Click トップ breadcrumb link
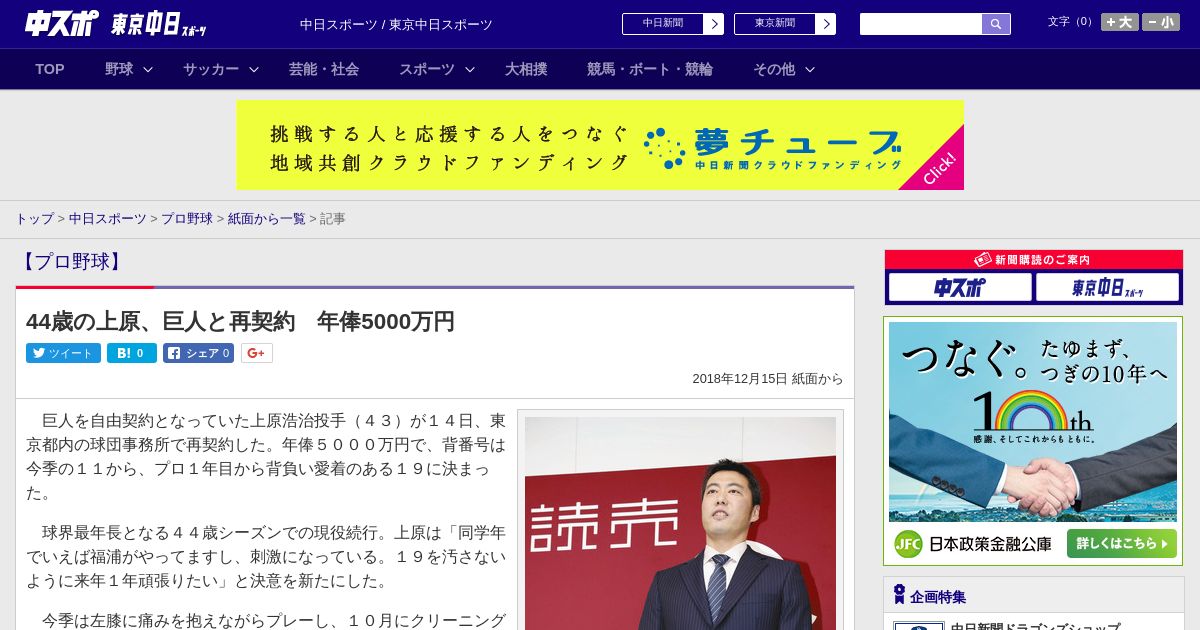1200x630 pixels. (x=34, y=218)
